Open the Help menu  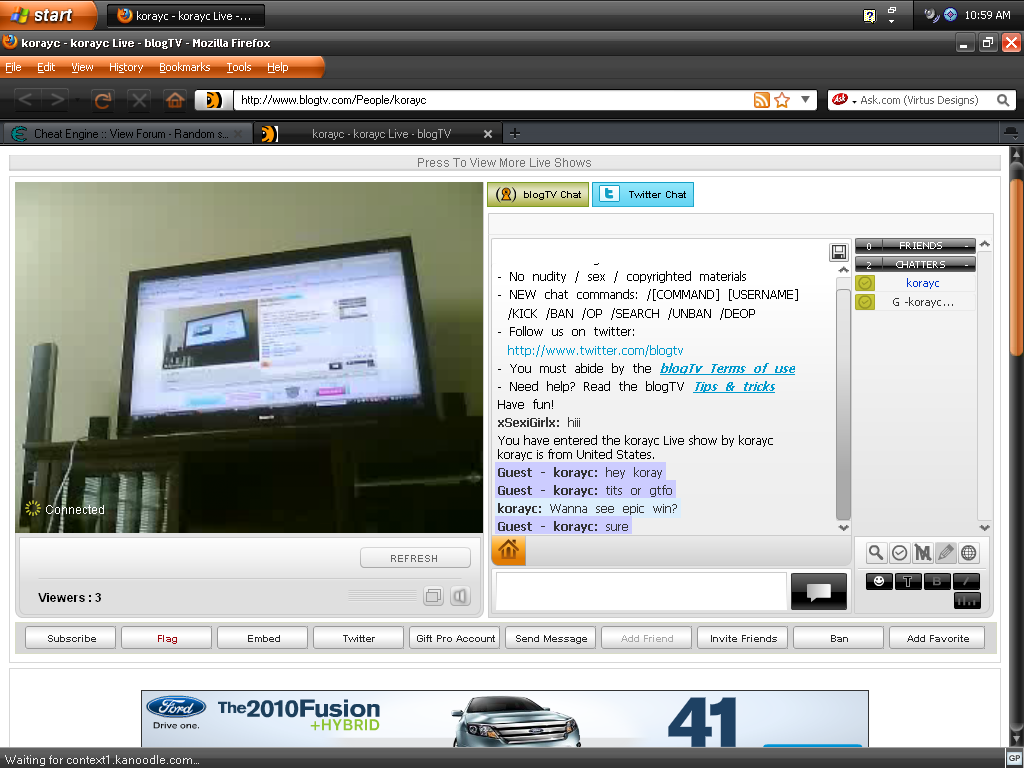(278, 67)
